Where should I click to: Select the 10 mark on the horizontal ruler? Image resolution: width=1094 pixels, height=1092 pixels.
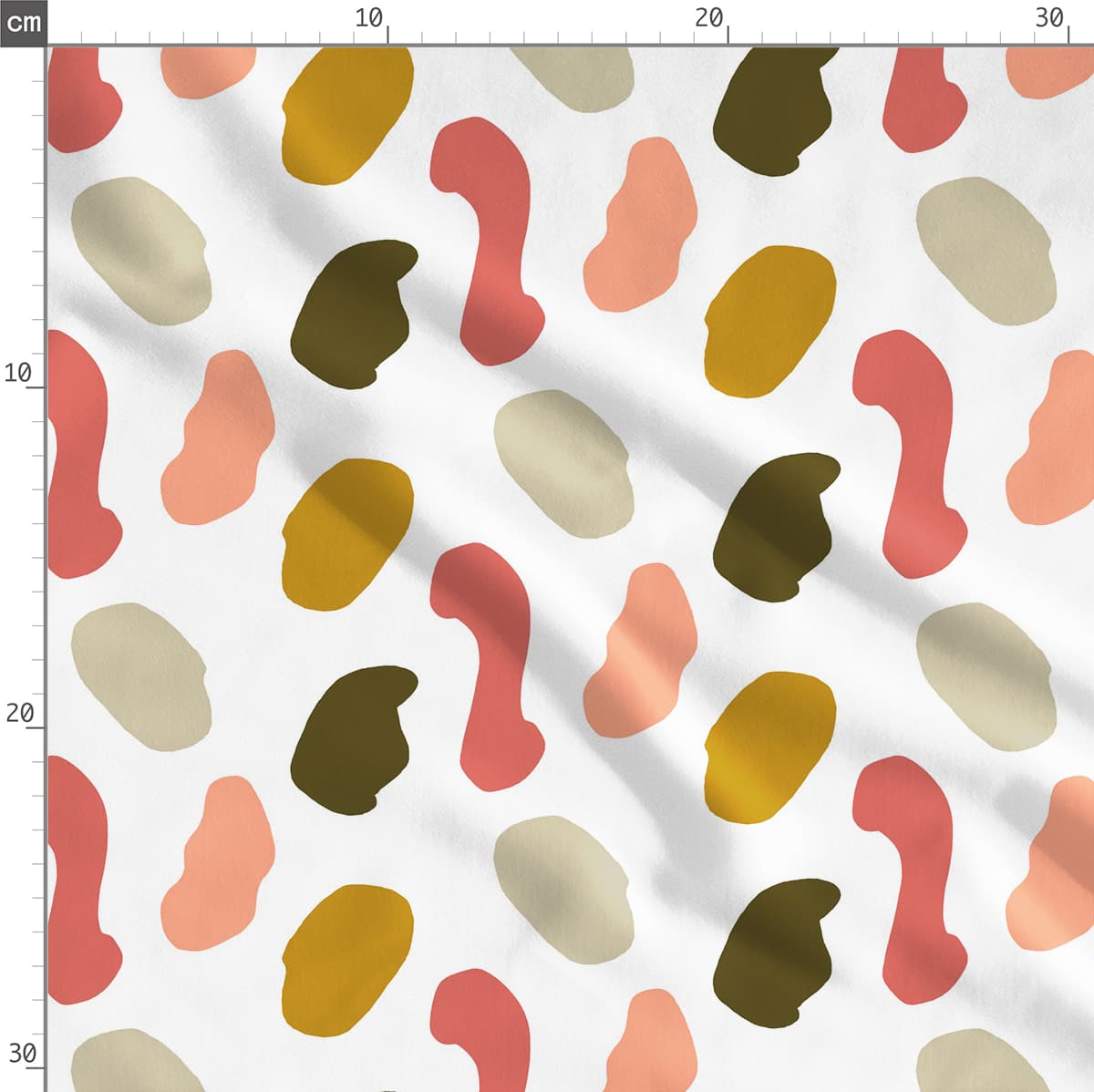coord(369,17)
